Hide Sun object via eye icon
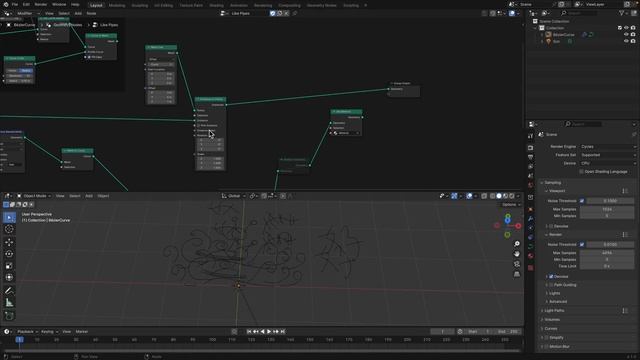 coord(626,41)
